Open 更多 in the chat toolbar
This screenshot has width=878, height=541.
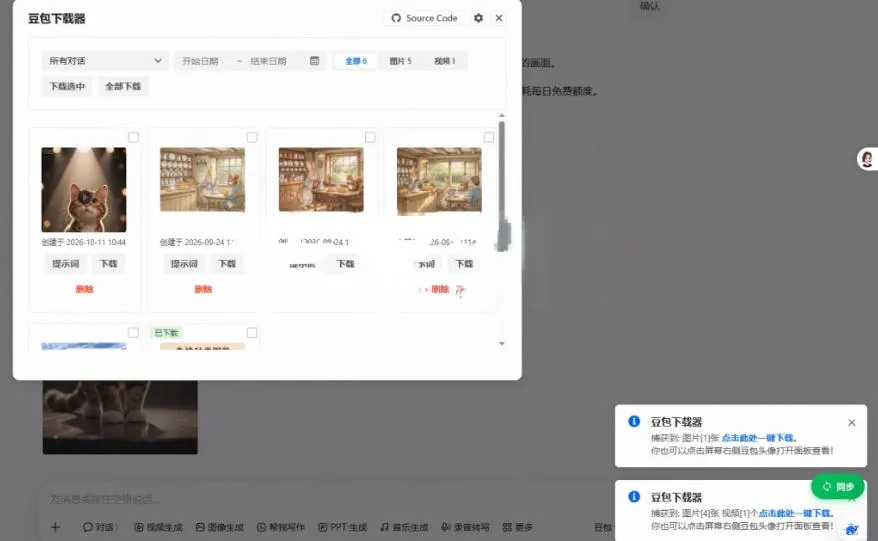coord(517,527)
